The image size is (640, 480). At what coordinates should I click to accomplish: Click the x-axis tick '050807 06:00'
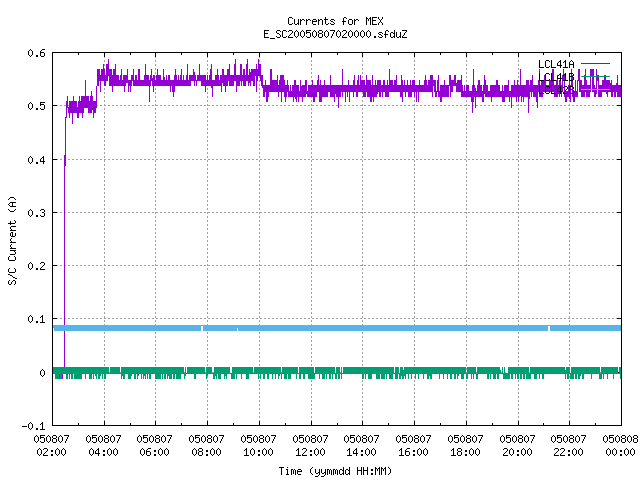point(154,445)
